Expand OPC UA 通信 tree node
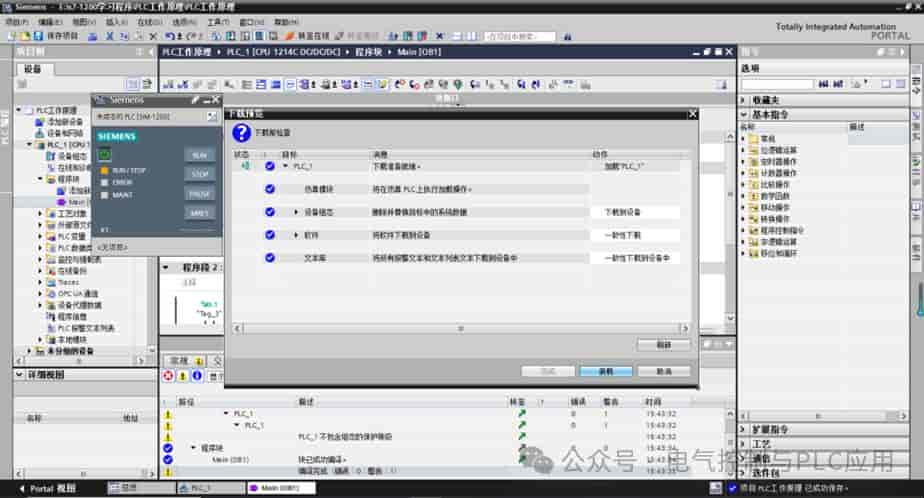Viewport: 924px width, 498px height. coord(40,293)
